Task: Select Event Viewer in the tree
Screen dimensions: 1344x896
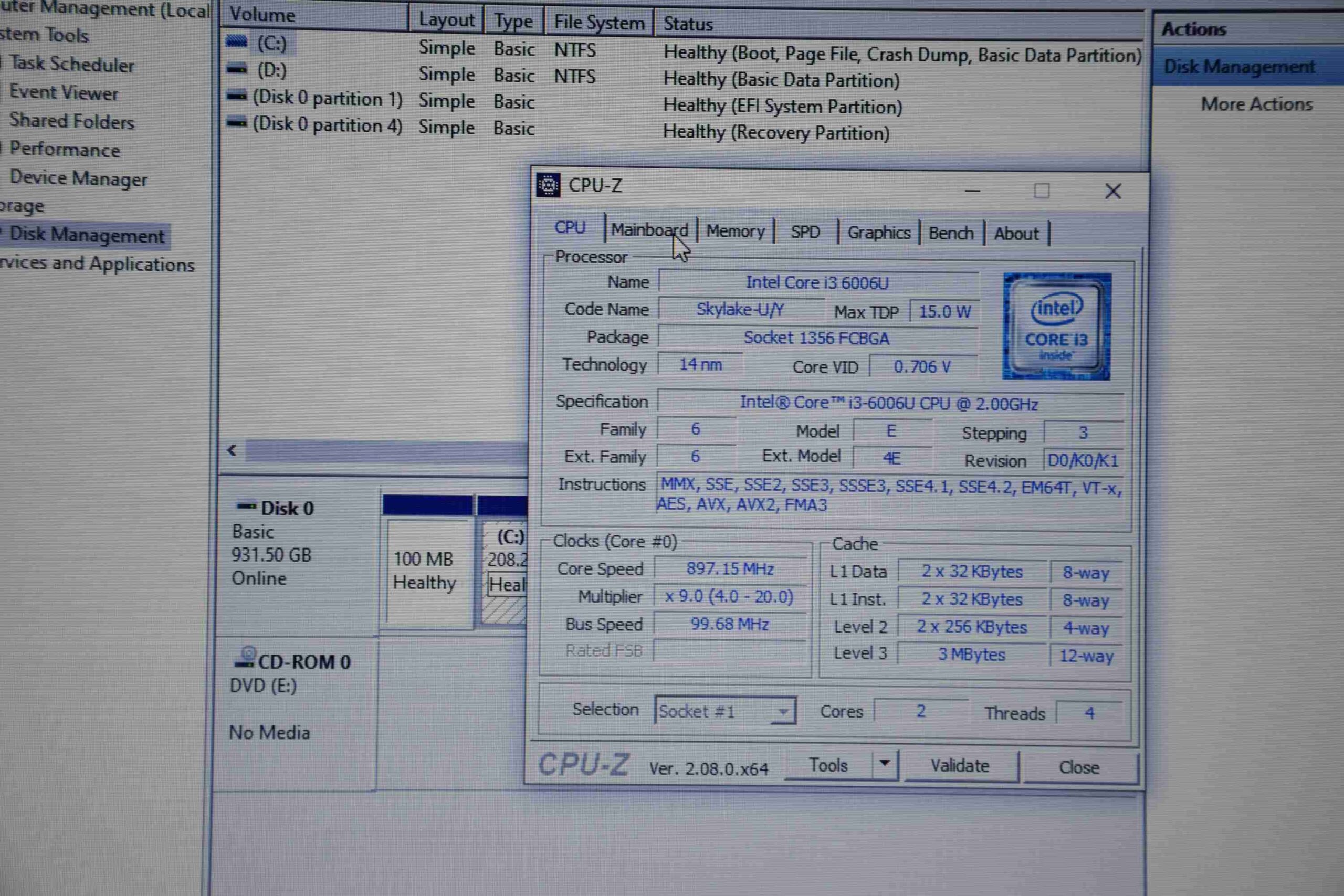Action: click(64, 92)
